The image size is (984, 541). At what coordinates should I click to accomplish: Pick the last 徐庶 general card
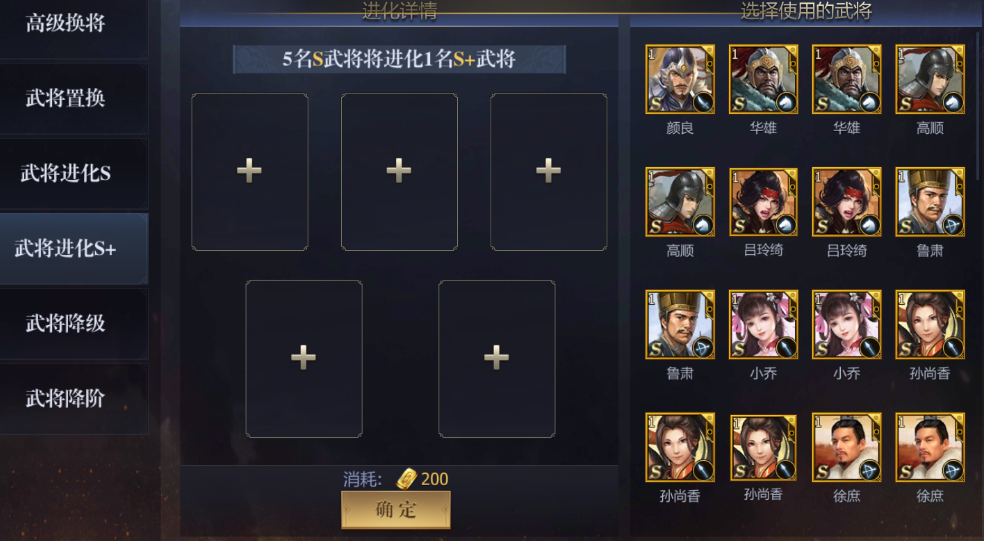tap(929, 447)
